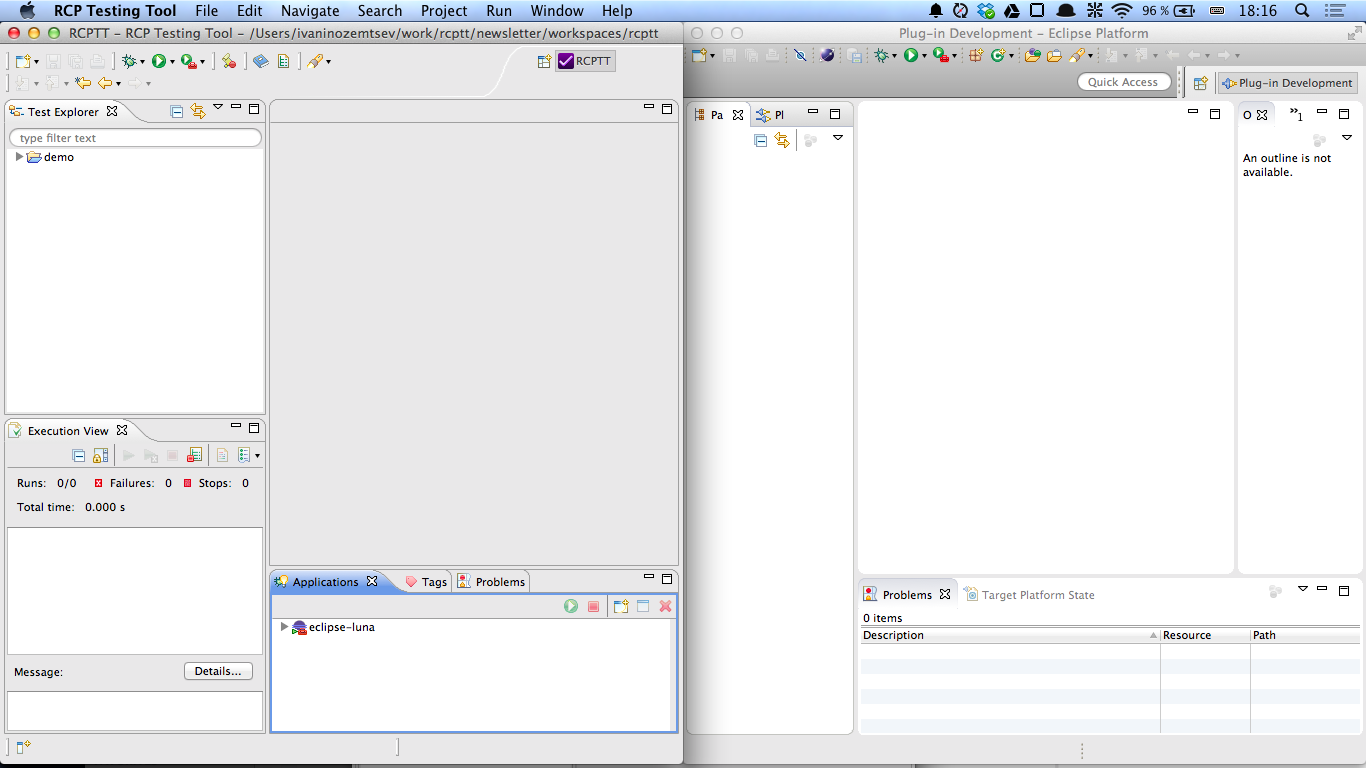This screenshot has height=768, width=1366.
Task: Click the New wizard icon in RCPTT toolbar
Action: (x=23, y=61)
